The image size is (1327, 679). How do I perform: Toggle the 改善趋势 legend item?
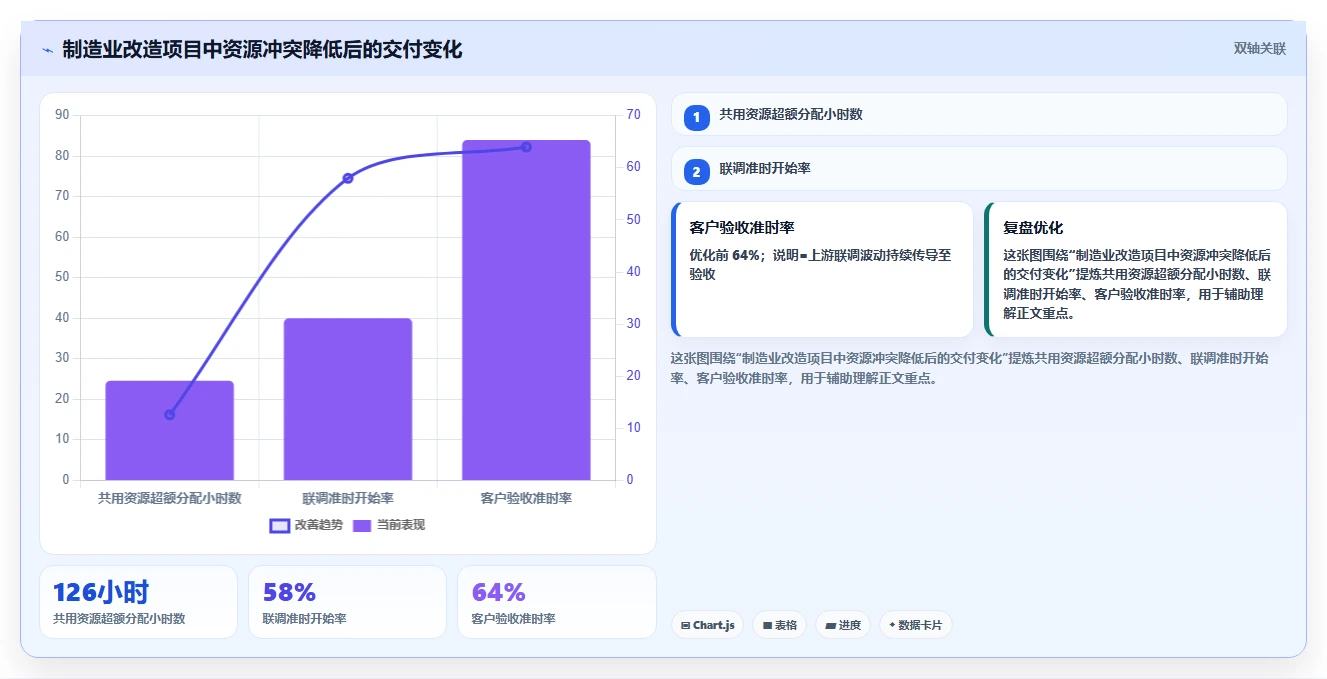pyautogui.click(x=306, y=525)
